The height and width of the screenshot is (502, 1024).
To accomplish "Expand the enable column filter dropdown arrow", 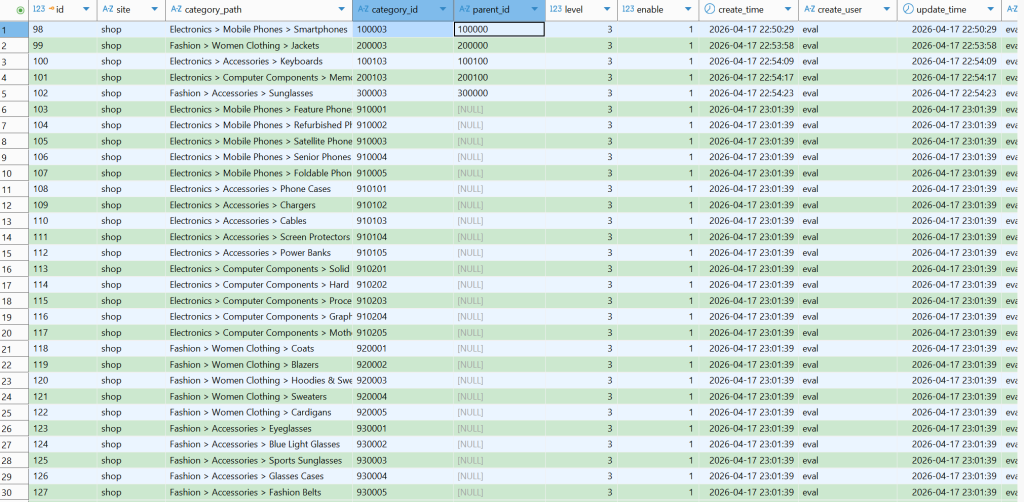I will (688, 10).
